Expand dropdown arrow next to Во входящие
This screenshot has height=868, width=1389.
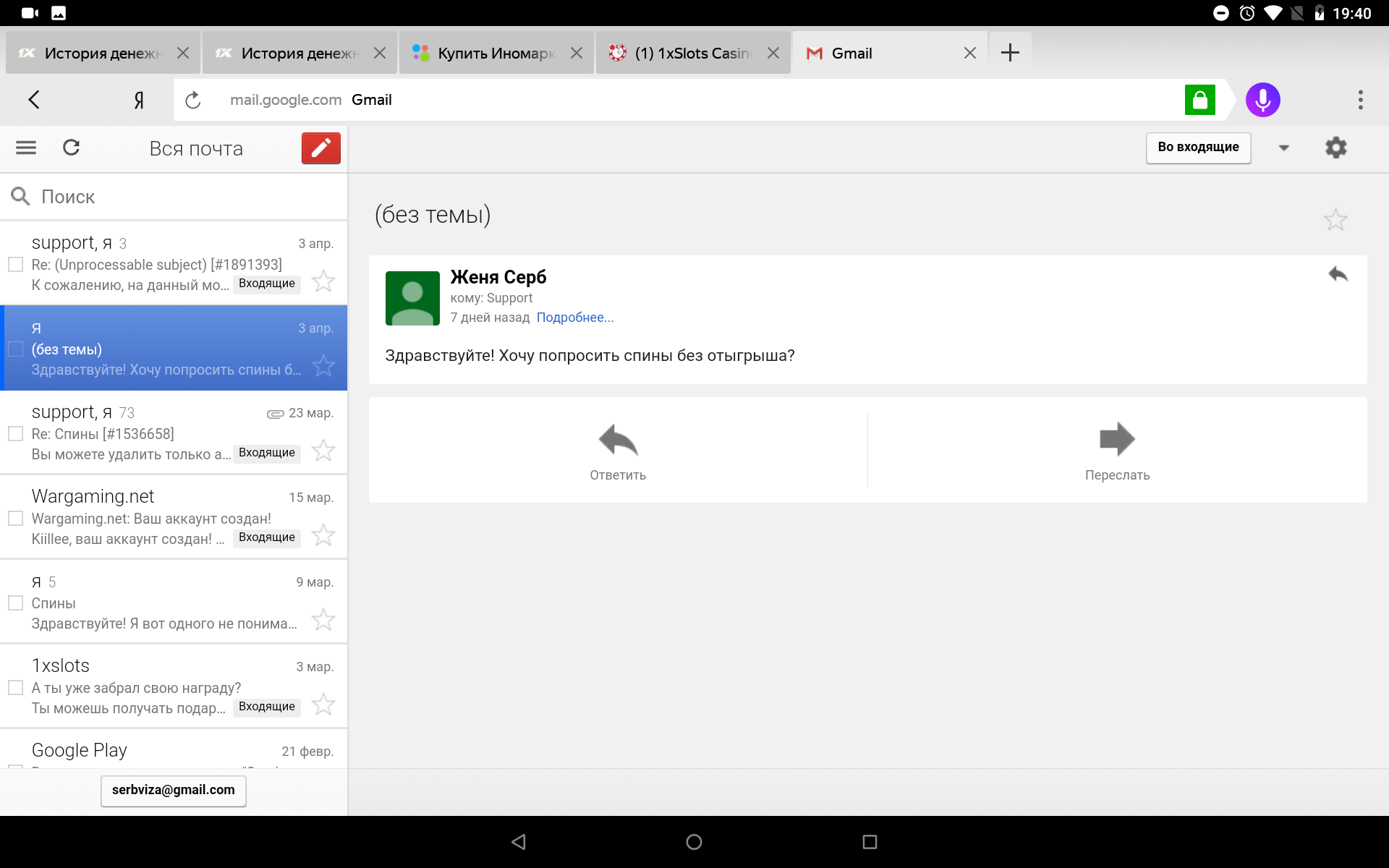[x=1283, y=148]
